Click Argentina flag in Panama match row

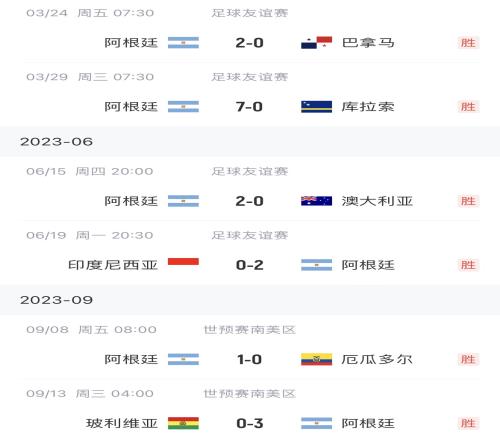(x=183, y=43)
